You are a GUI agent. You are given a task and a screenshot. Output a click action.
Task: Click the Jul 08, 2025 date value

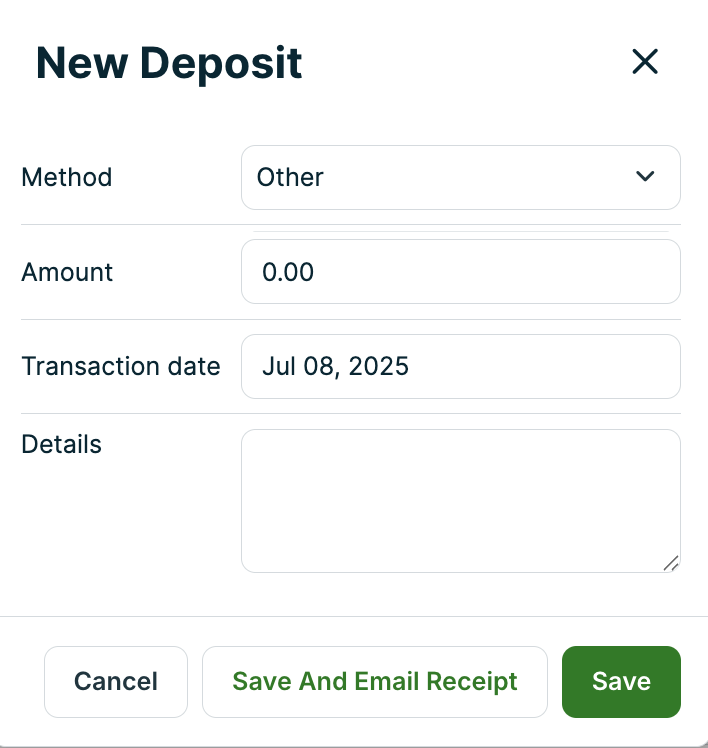tap(336, 366)
